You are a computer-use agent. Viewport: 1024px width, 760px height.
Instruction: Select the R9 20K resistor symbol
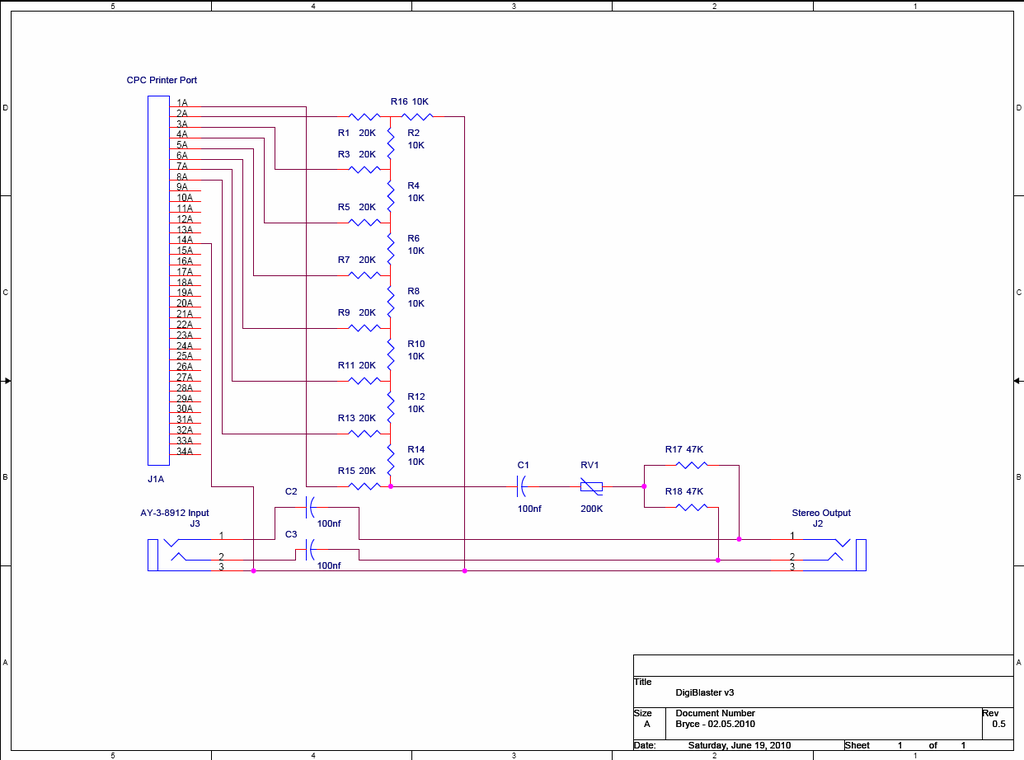coord(364,328)
